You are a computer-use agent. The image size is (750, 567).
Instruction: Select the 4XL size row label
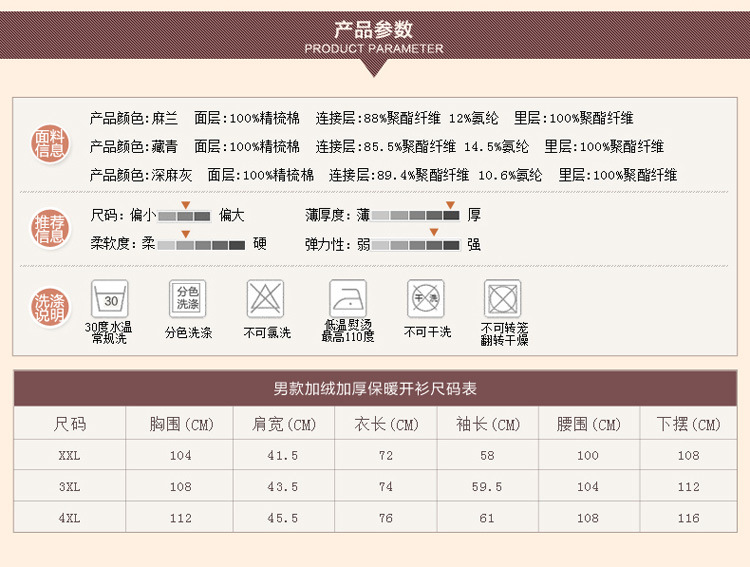coord(69,518)
